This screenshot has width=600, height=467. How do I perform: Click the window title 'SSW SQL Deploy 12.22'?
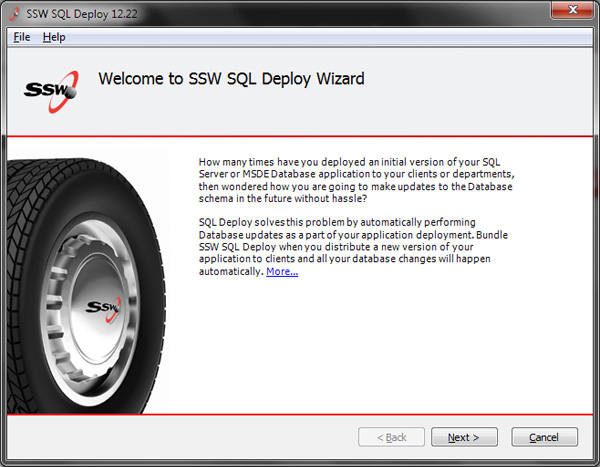82,14
